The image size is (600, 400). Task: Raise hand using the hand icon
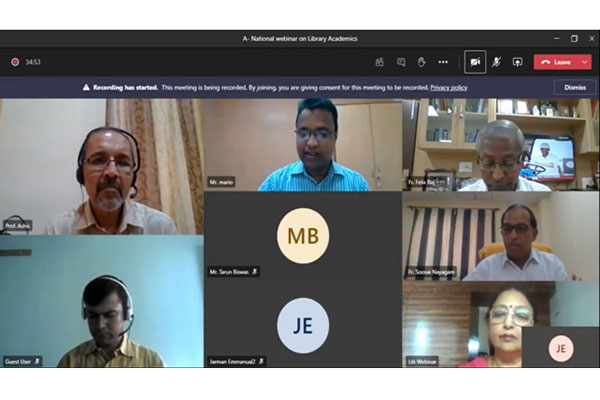[x=421, y=62]
